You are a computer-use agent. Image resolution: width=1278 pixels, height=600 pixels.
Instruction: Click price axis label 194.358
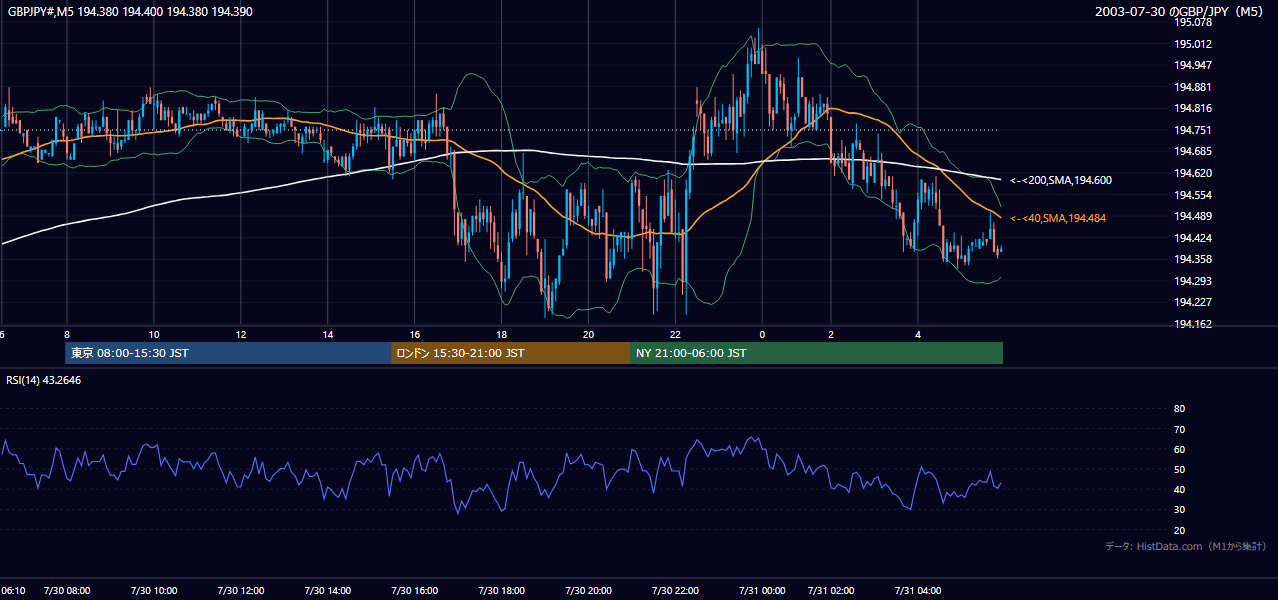click(1193, 259)
